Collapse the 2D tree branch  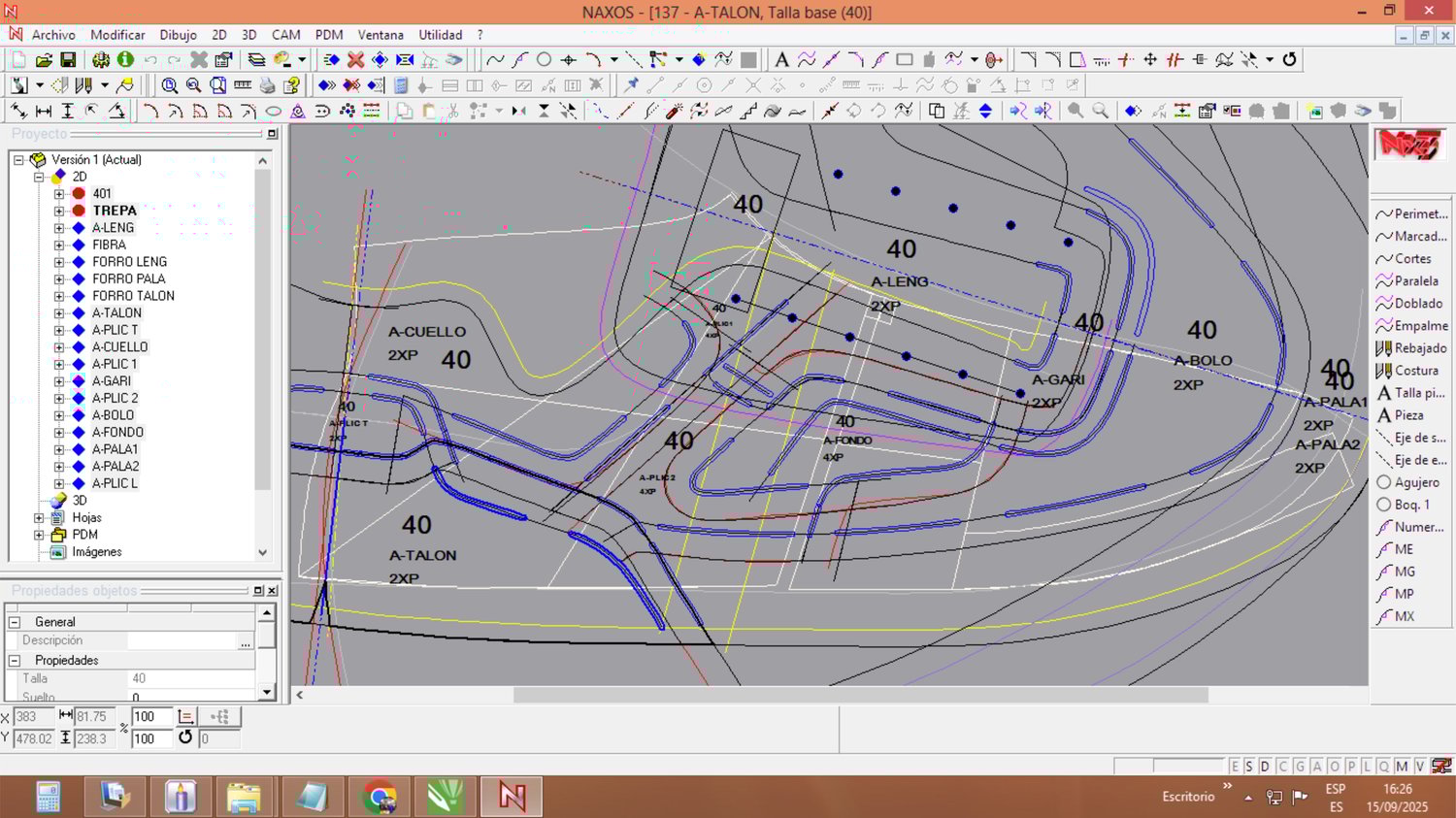pos(39,177)
